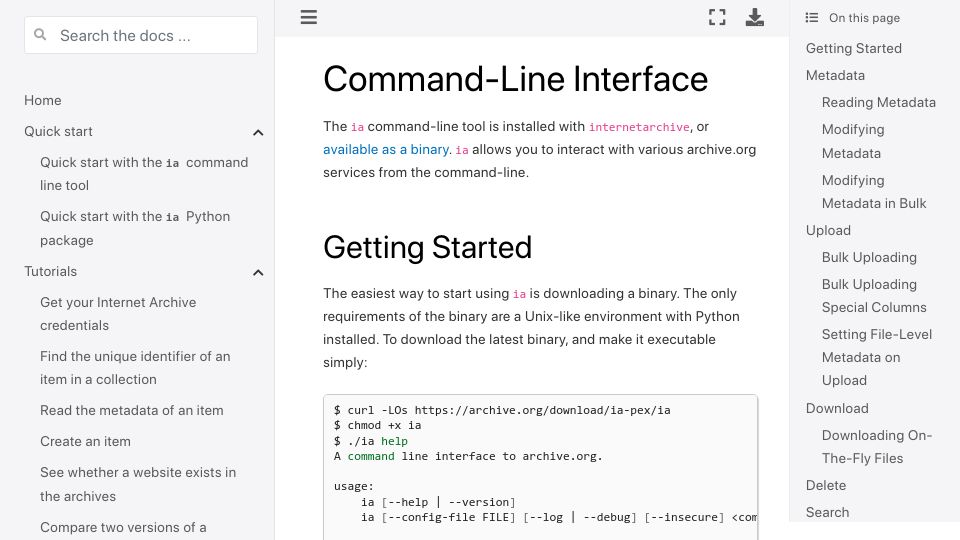Jump to Metadata in page contents
Image resolution: width=960 pixels, height=540 pixels.
835,75
